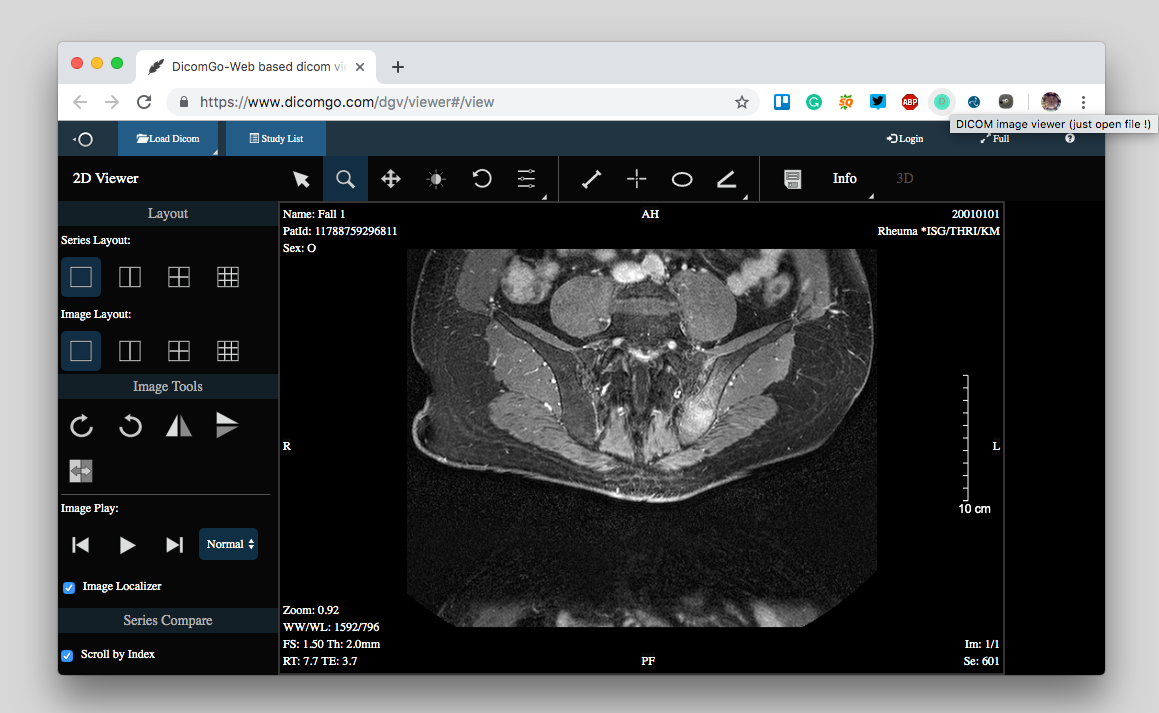Image resolution: width=1159 pixels, height=713 pixels.
Task: Activate the magnifier zoom tool
Action: pos(345,179)
